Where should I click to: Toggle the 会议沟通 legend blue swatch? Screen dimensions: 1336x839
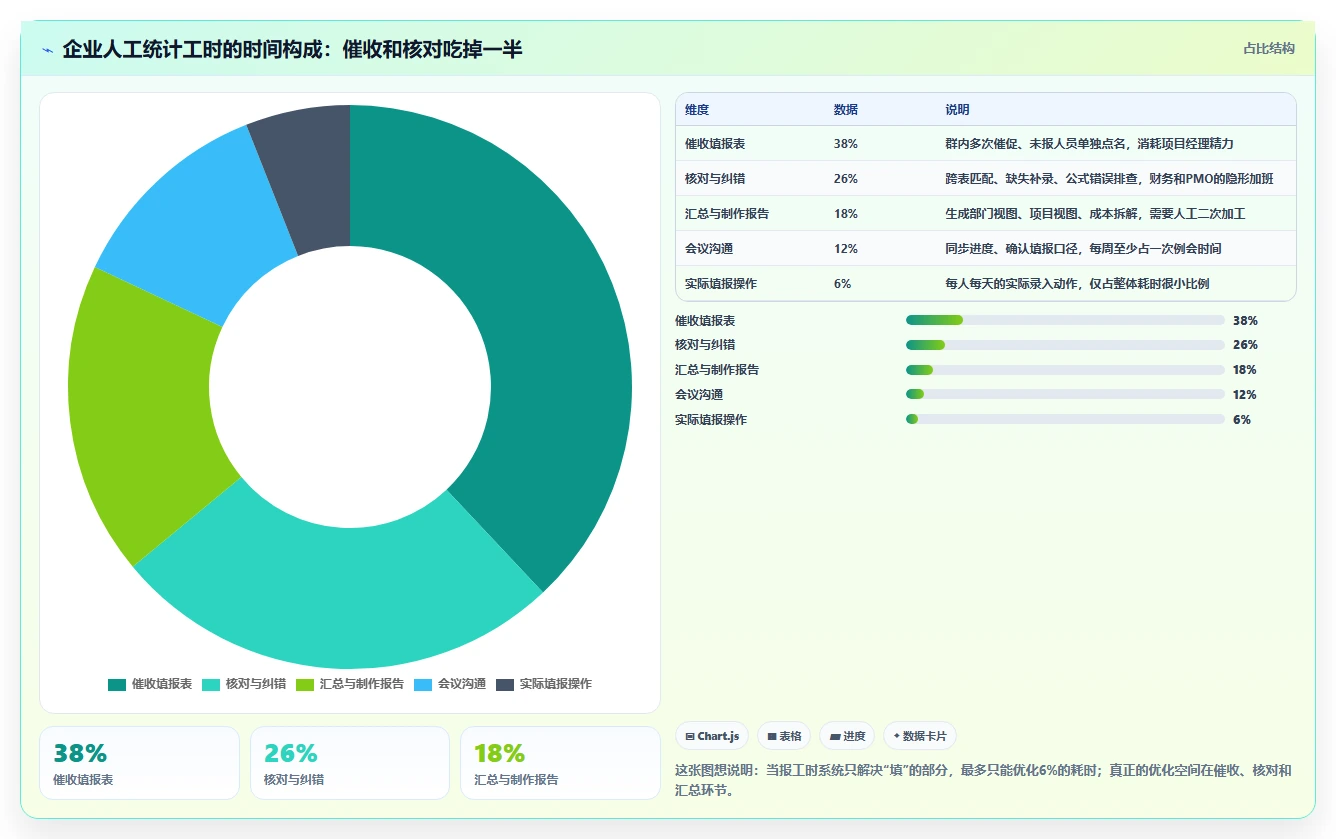(423, 684)
